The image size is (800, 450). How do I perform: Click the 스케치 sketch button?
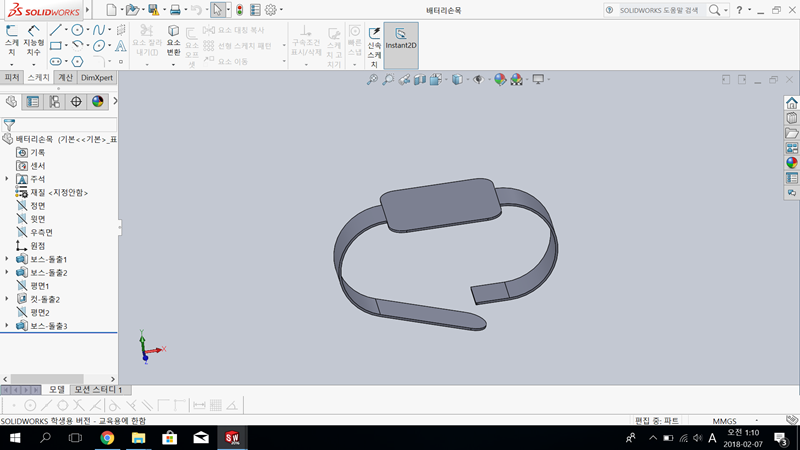pyautogui.click(x=11, y=41)
